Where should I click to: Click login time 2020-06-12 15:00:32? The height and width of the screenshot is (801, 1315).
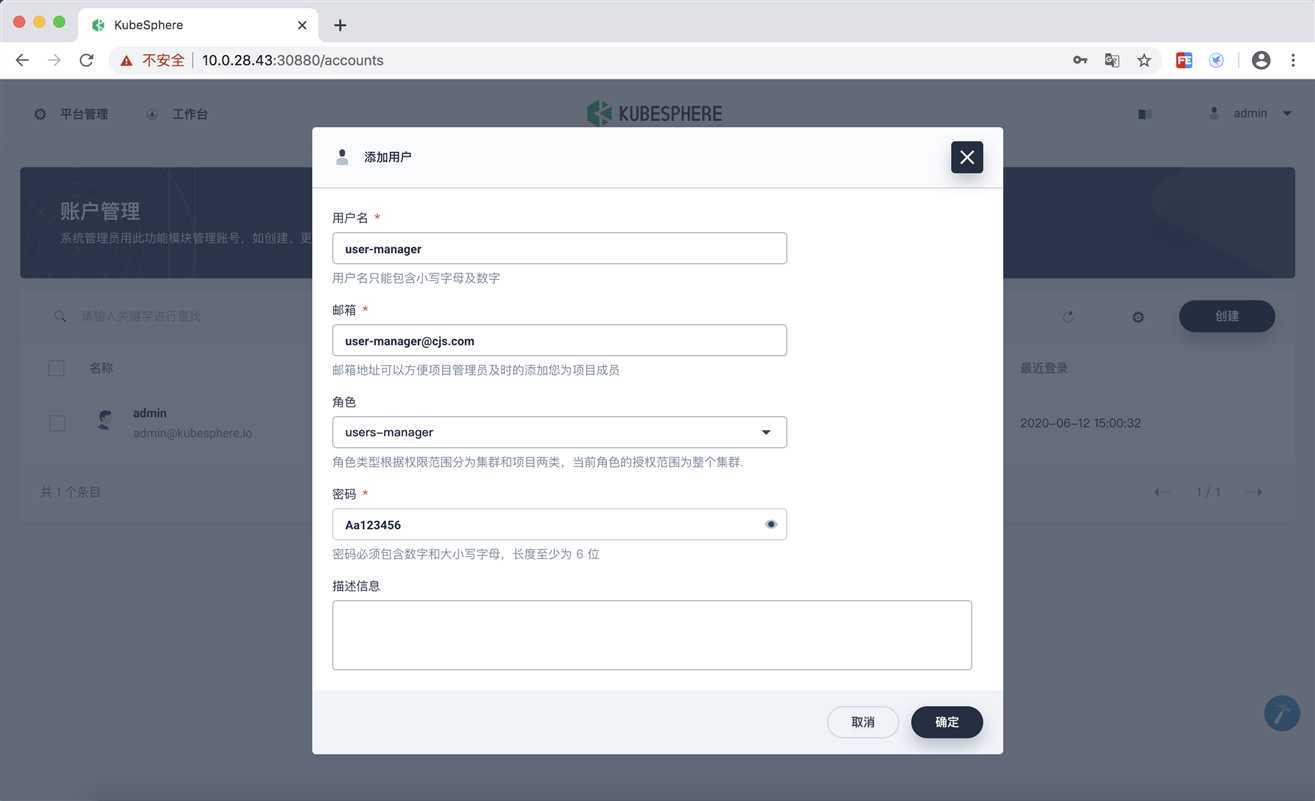point(1080,423)
